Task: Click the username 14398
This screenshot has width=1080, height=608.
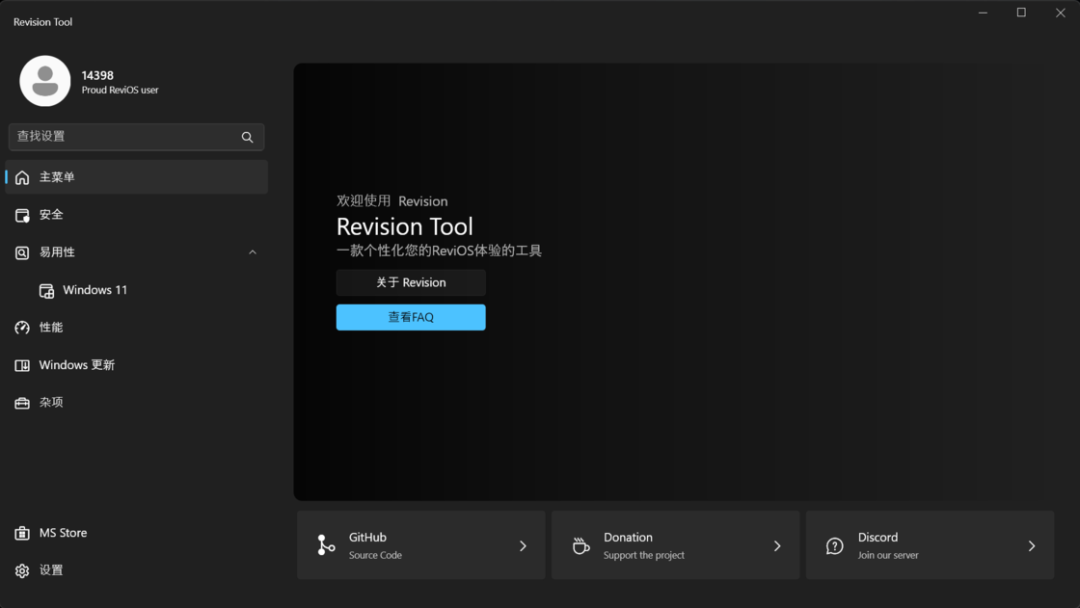Action: [98, 75]
